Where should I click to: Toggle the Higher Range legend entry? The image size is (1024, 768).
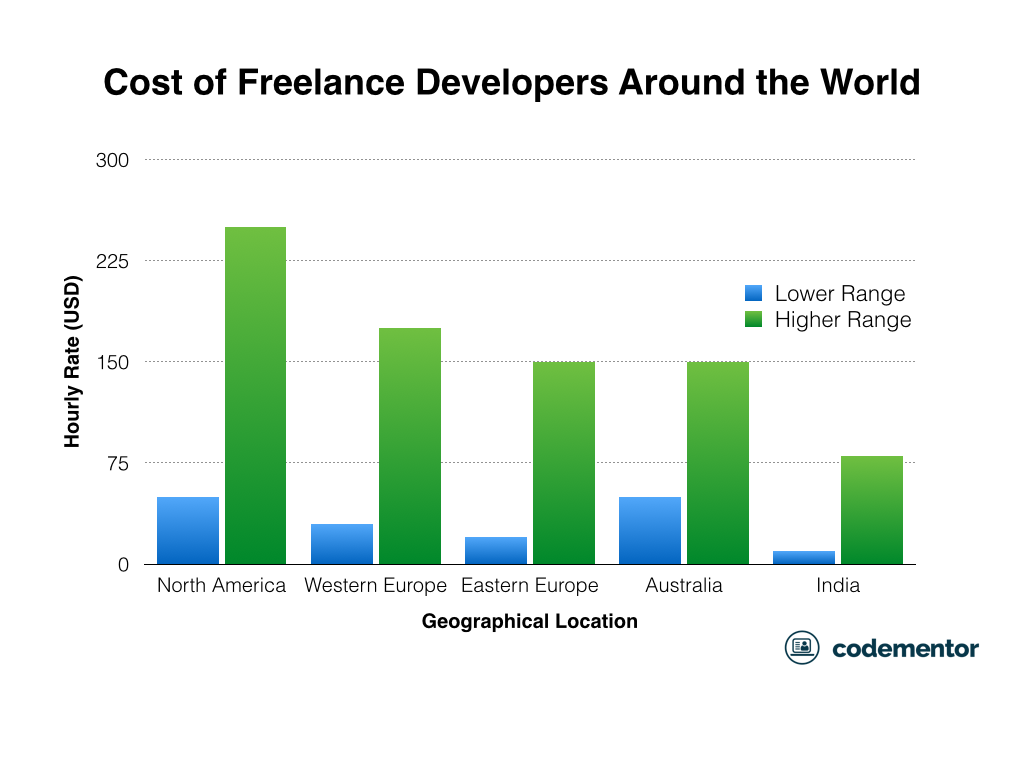[x=842, y=320]
